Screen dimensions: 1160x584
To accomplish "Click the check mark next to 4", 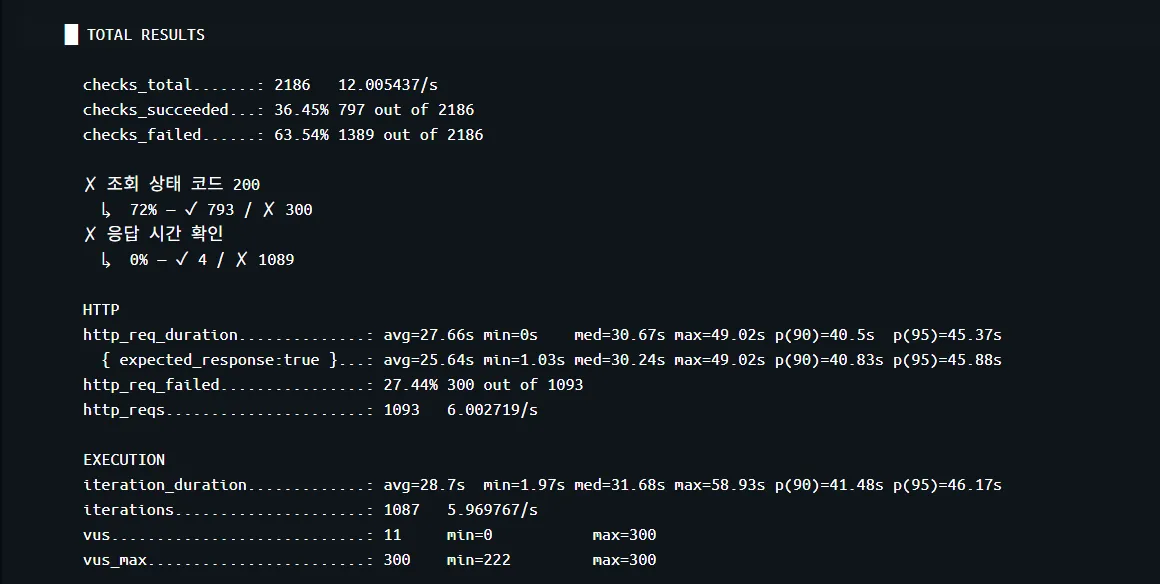I will click(x=182, y=260).
